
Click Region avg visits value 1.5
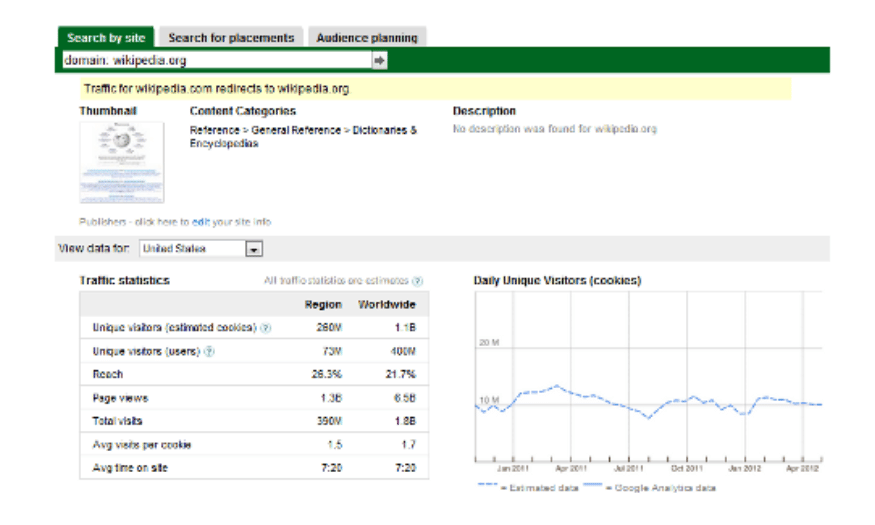click(x=335, y=445)
